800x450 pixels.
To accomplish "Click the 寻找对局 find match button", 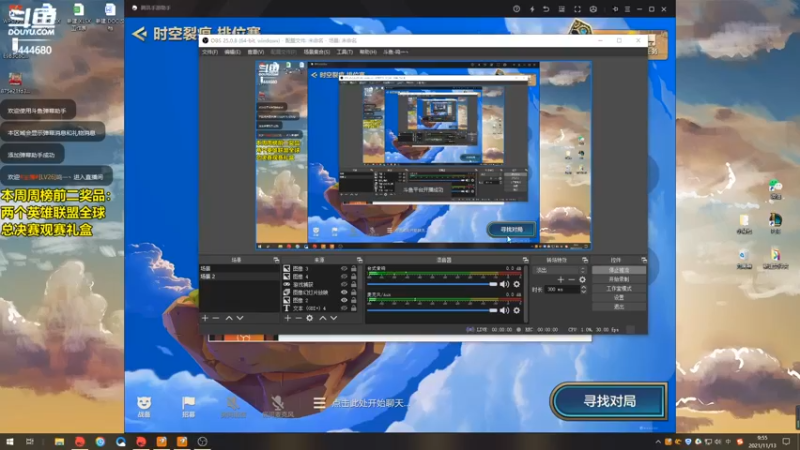I will (x=609, y=402).
